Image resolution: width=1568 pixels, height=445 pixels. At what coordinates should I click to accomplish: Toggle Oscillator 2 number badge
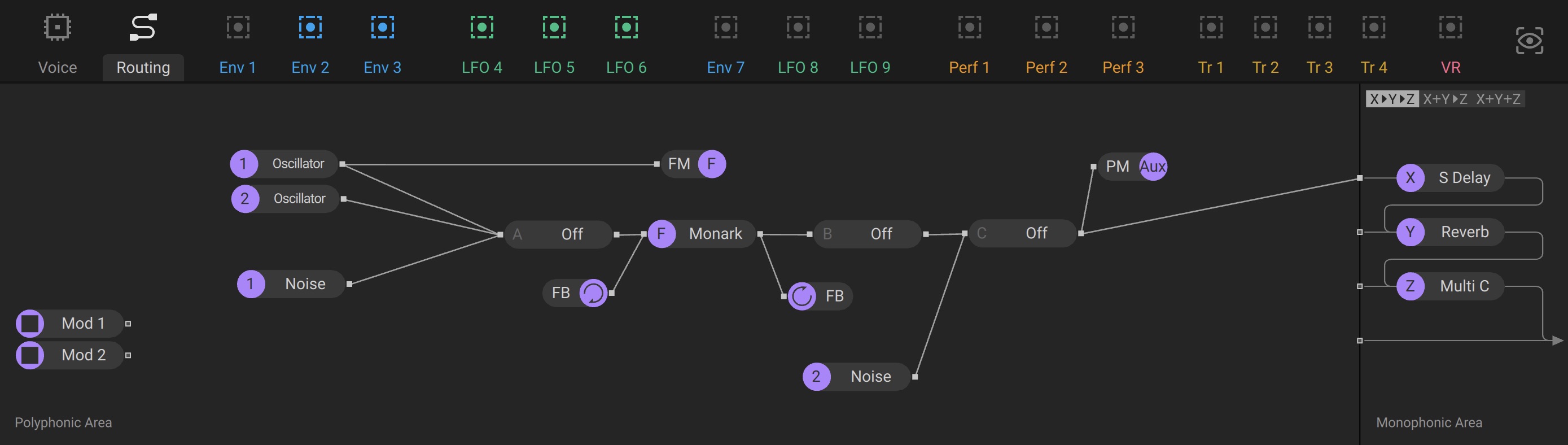pyautogui.click(x=246, y=198)
